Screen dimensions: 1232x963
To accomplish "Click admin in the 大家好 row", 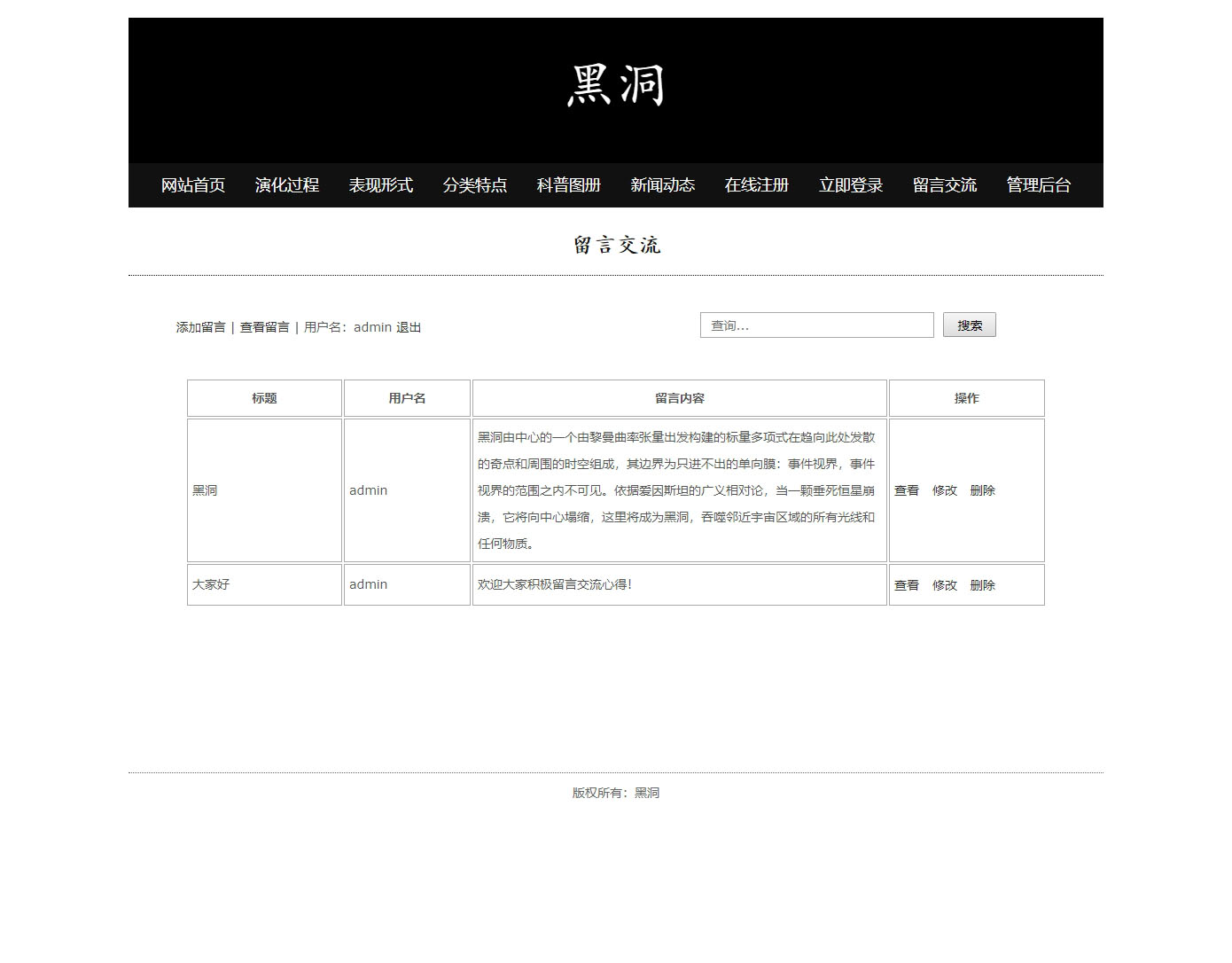I will (368, 584).
